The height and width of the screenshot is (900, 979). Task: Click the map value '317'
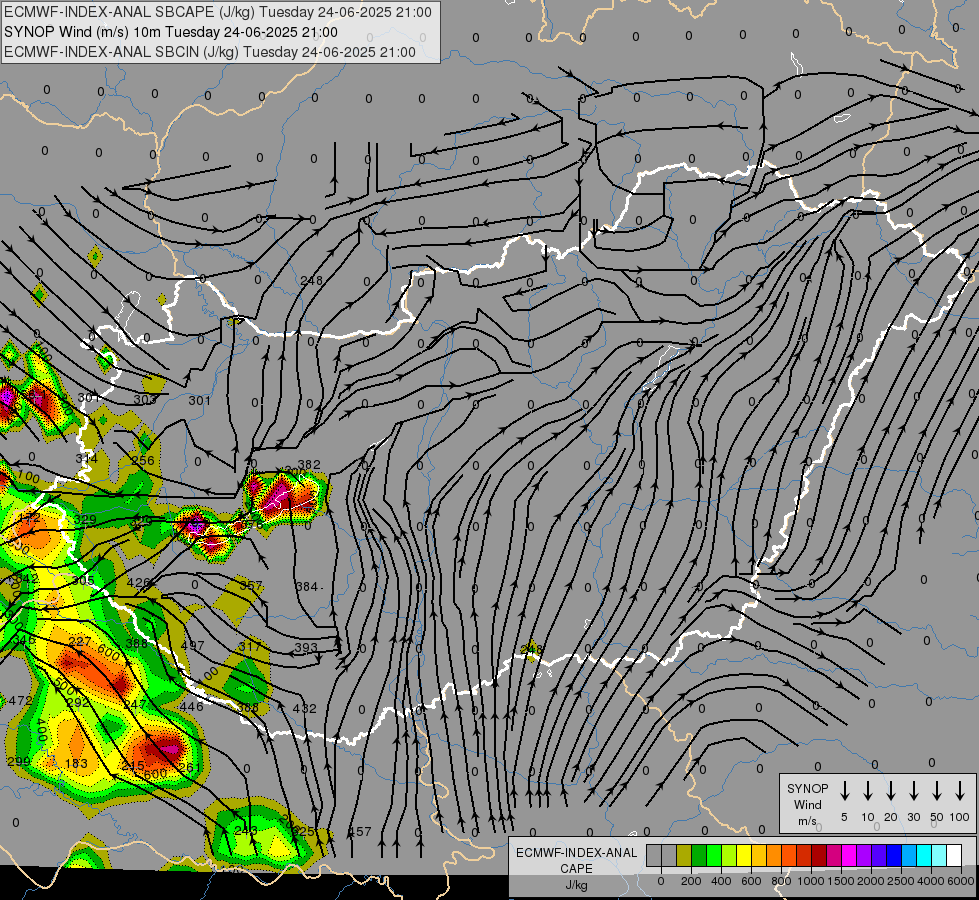(250, 646)
